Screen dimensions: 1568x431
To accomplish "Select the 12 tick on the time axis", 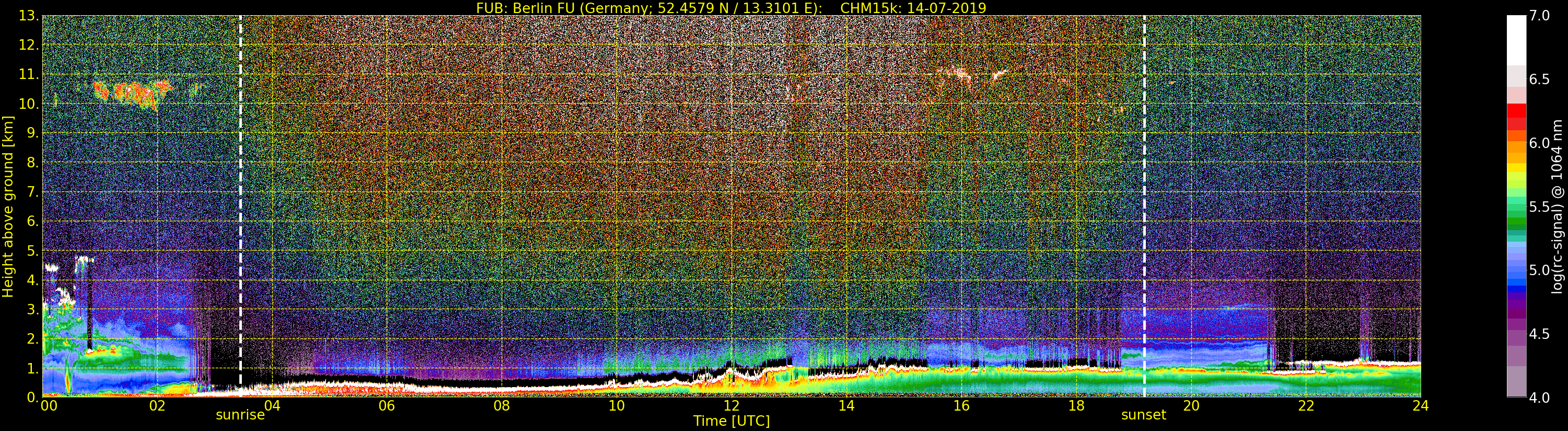I will coord(731,406).
